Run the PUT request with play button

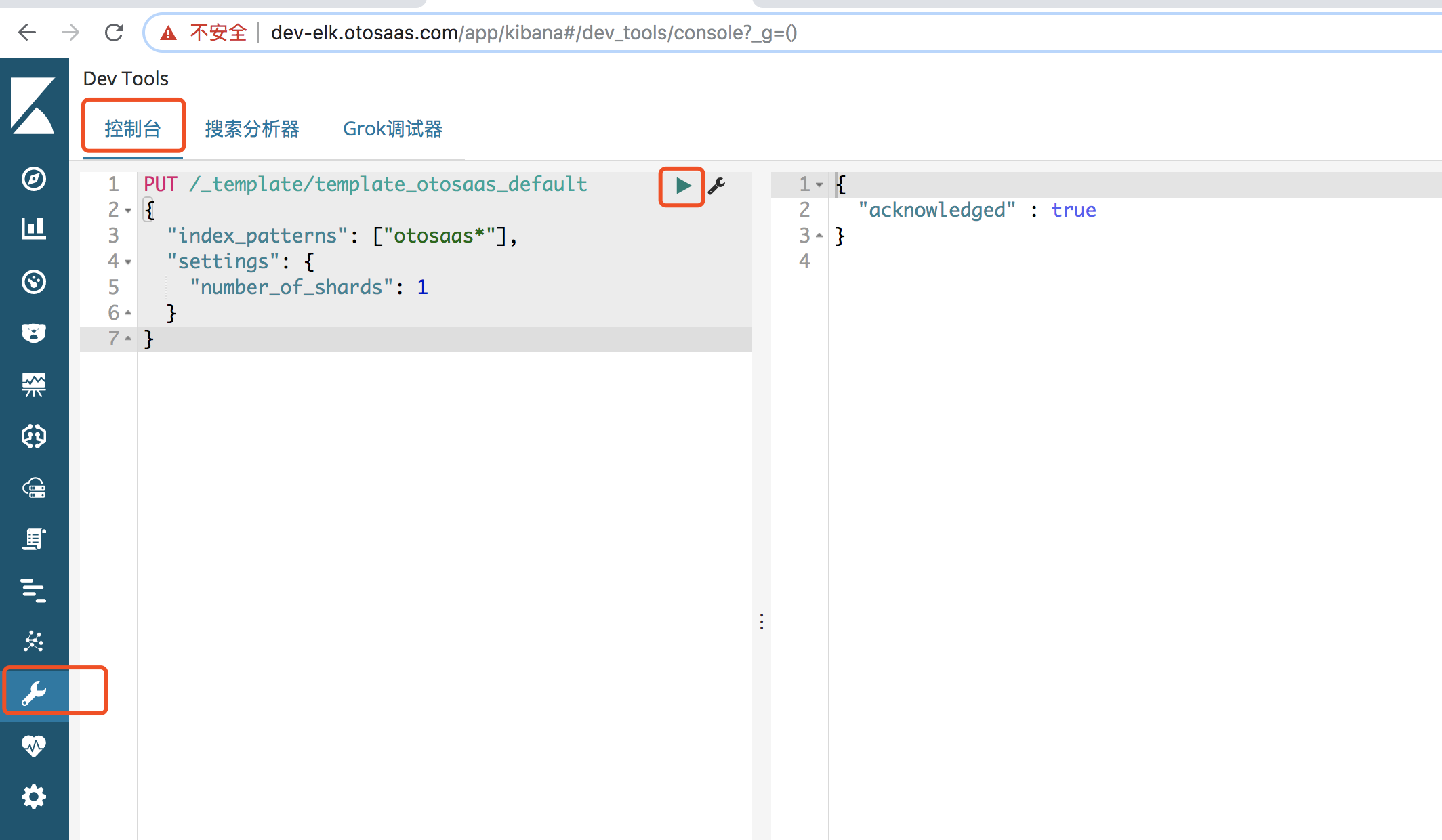pyautogui.click(x=682, y=186)
